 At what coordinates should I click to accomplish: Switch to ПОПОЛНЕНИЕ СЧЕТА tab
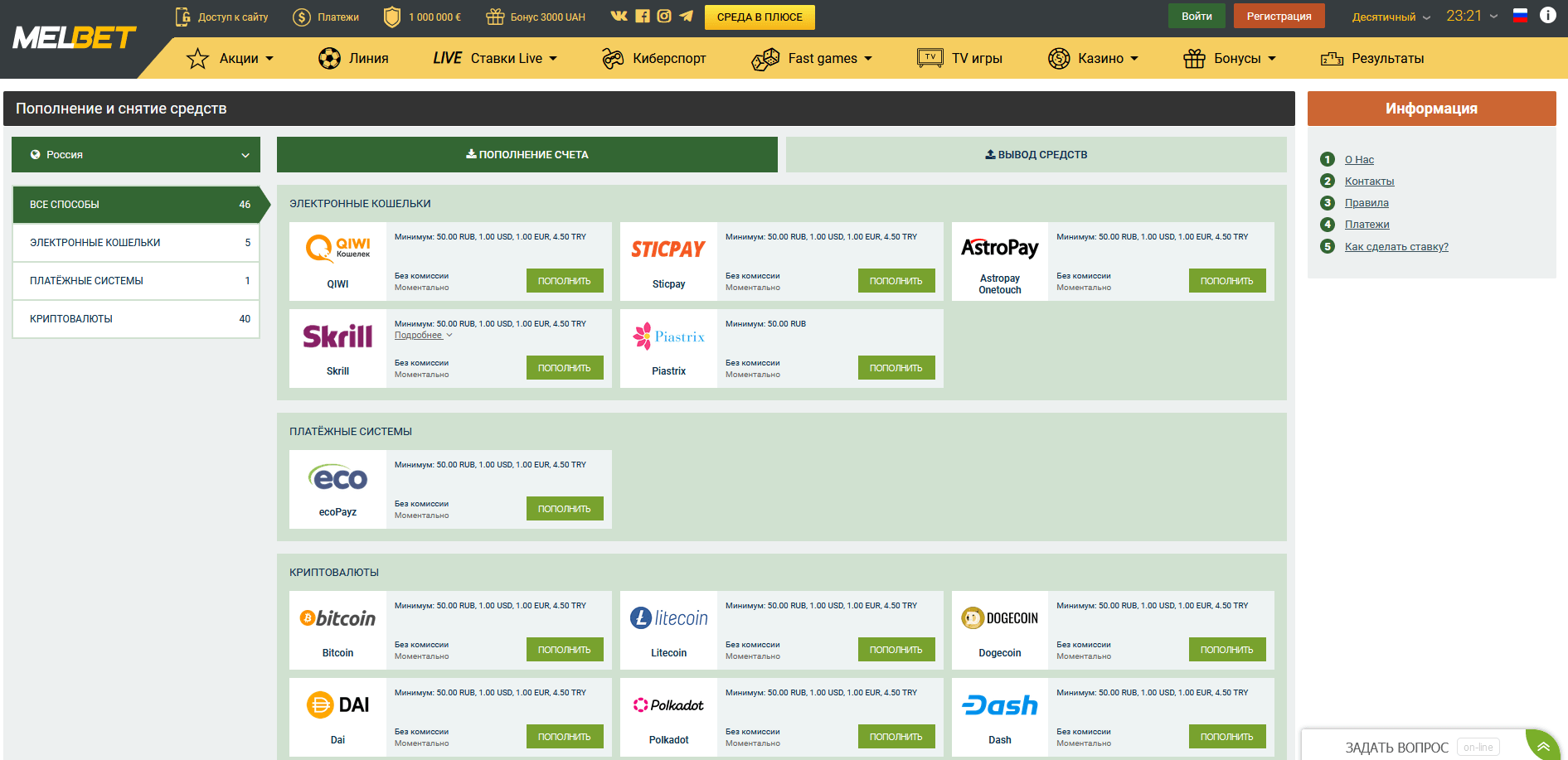point(527,155)
